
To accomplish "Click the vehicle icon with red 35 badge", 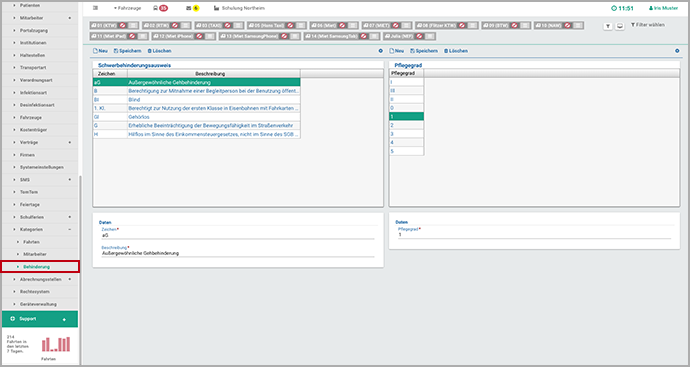I will [x=160, y=8].
